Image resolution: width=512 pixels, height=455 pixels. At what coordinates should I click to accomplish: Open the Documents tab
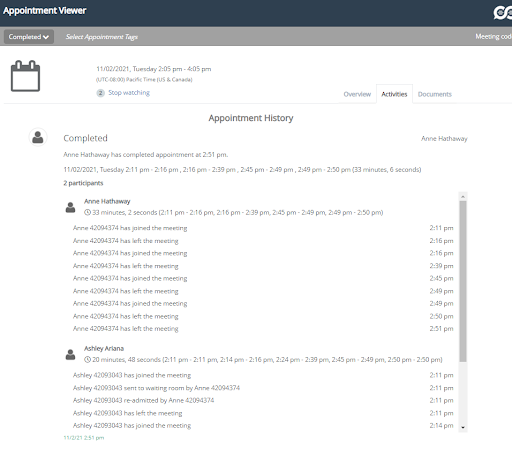pos(435,94)
